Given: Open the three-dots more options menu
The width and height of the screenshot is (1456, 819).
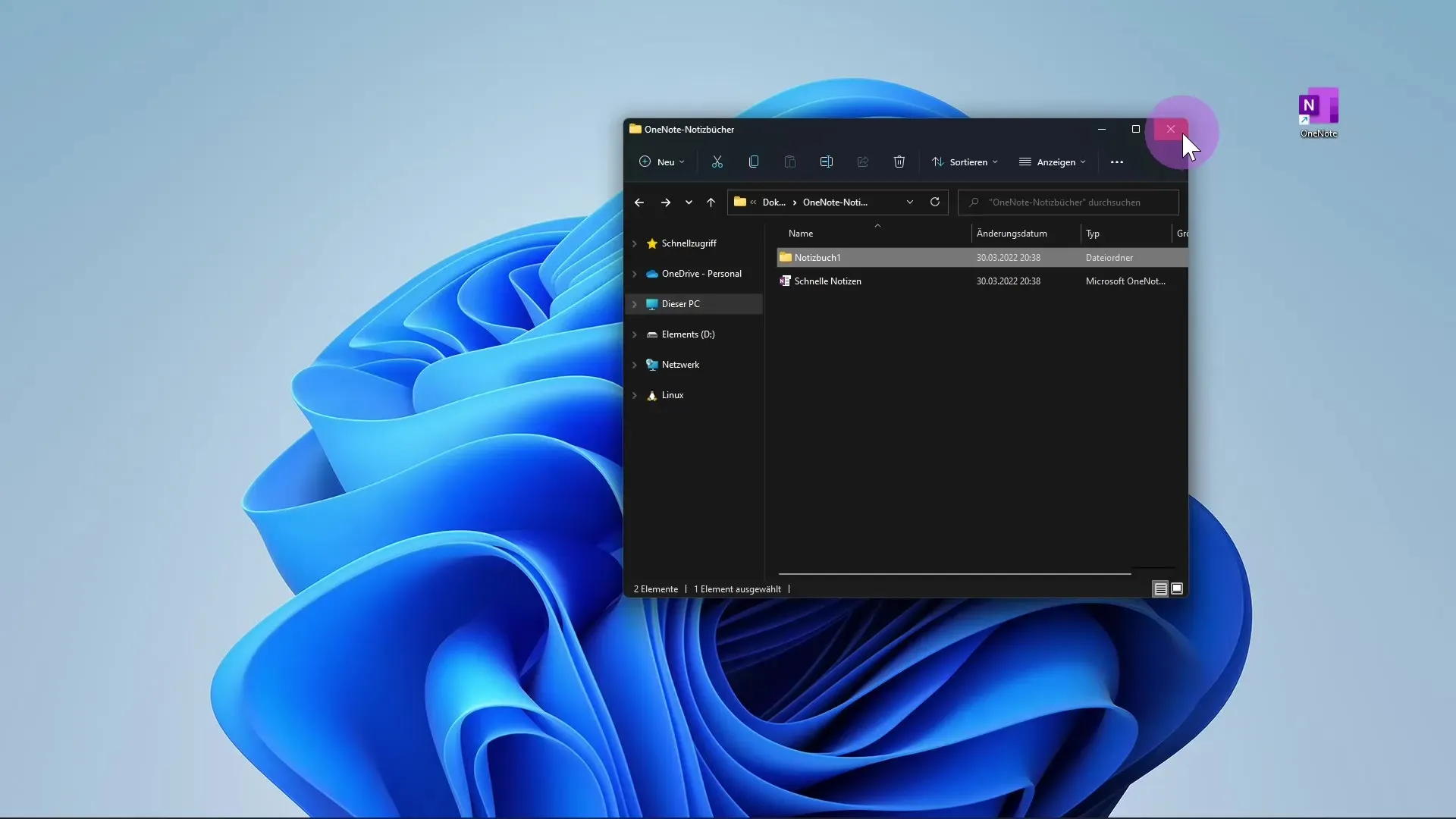Looking at the screenshot, I should (x=1117, y=162).
